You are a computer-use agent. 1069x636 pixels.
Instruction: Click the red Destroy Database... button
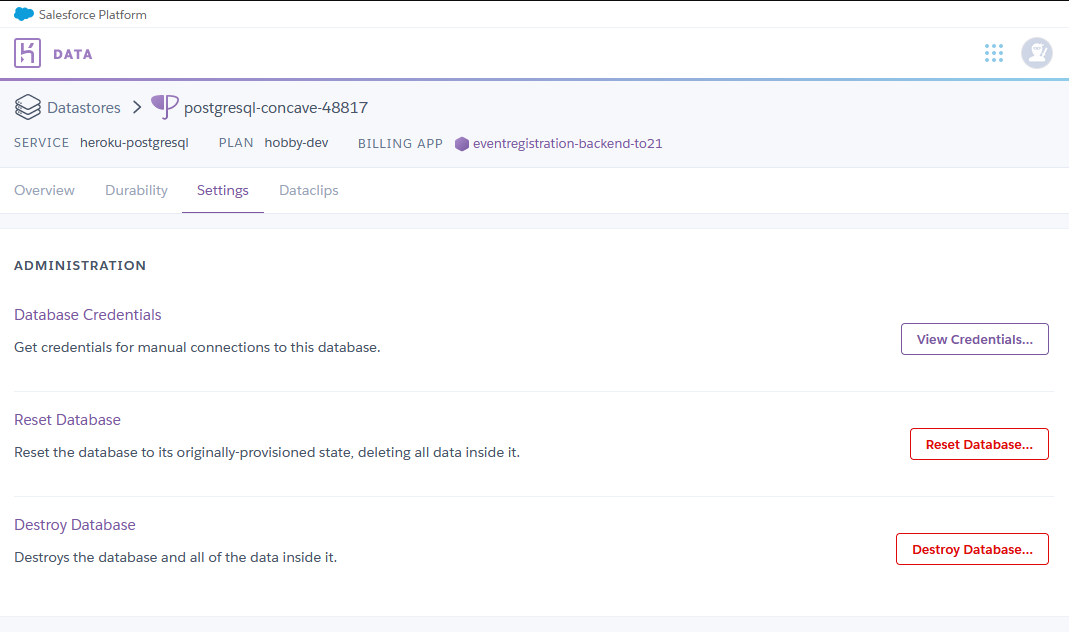click(971, 549)
